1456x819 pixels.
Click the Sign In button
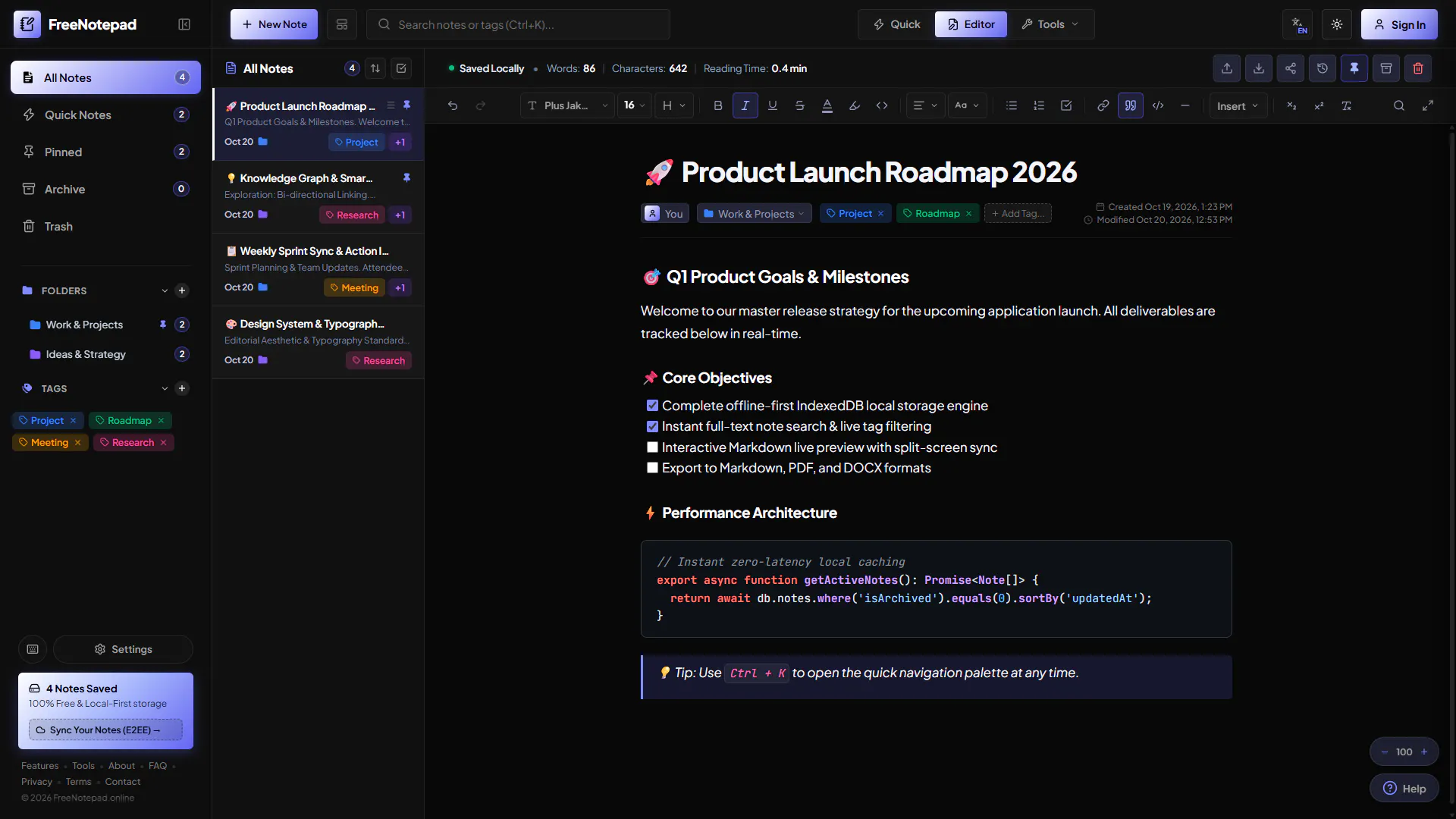coord(1399,24)
